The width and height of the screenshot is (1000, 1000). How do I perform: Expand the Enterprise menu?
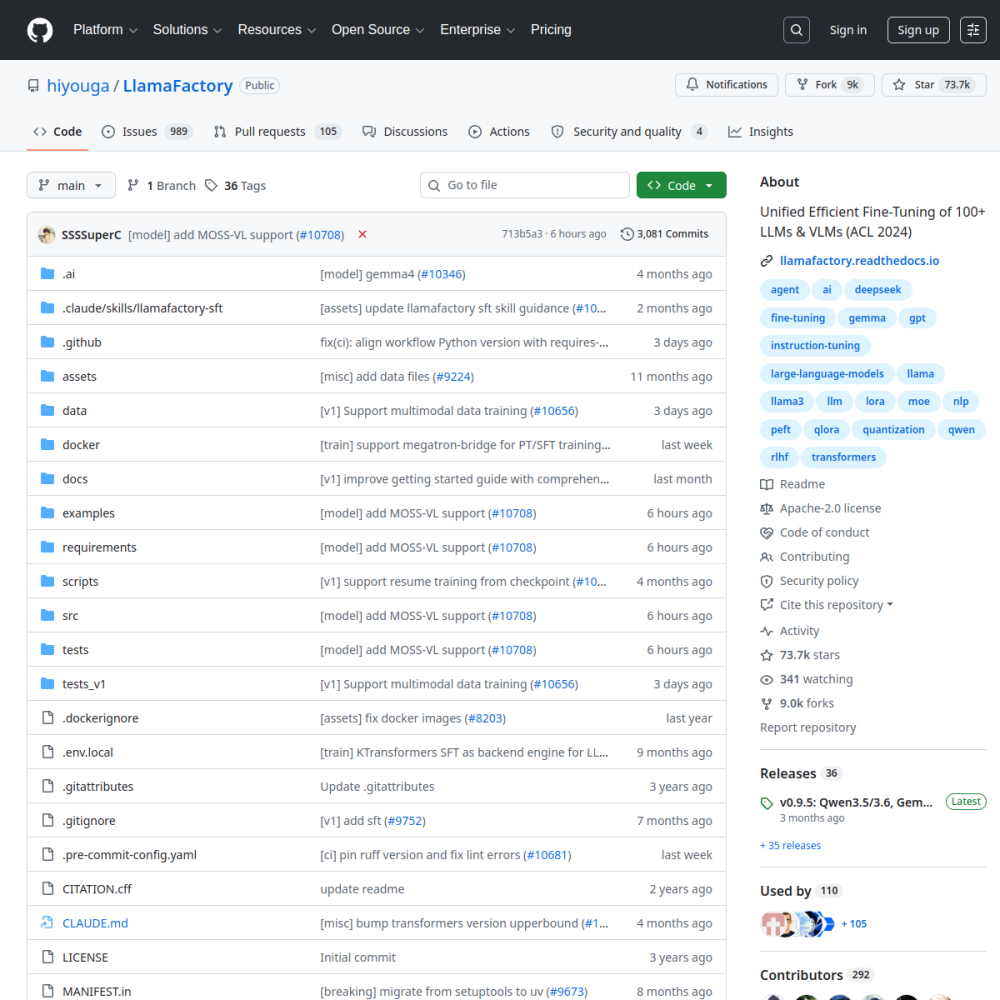coord(477,30)
